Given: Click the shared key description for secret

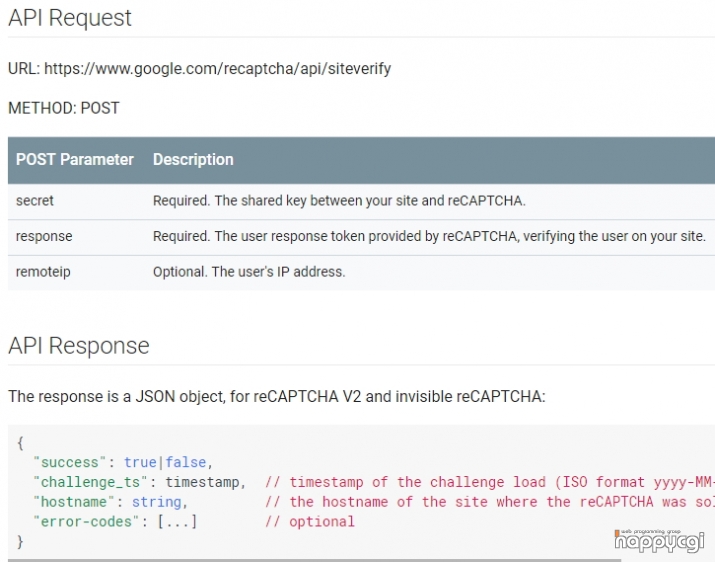Looking at the screenshot, I should click(x=339, y=201).
